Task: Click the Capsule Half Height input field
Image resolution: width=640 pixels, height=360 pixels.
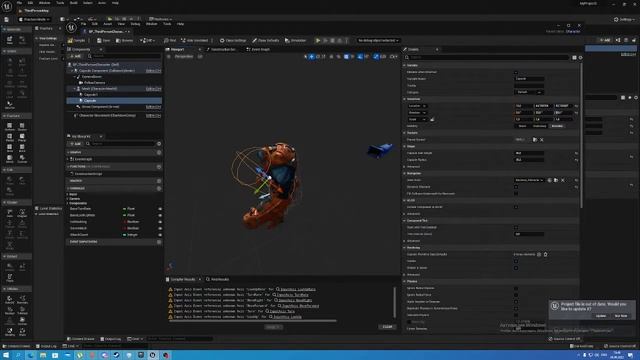Action: 529,153
